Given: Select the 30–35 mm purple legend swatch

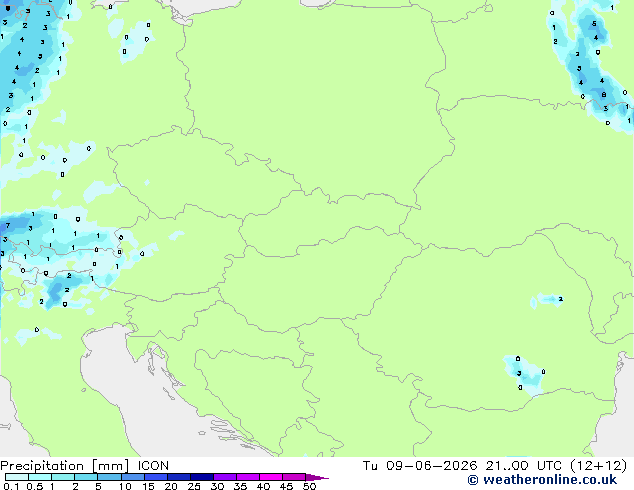Looking at the screenshot, I should pos(224,477).
